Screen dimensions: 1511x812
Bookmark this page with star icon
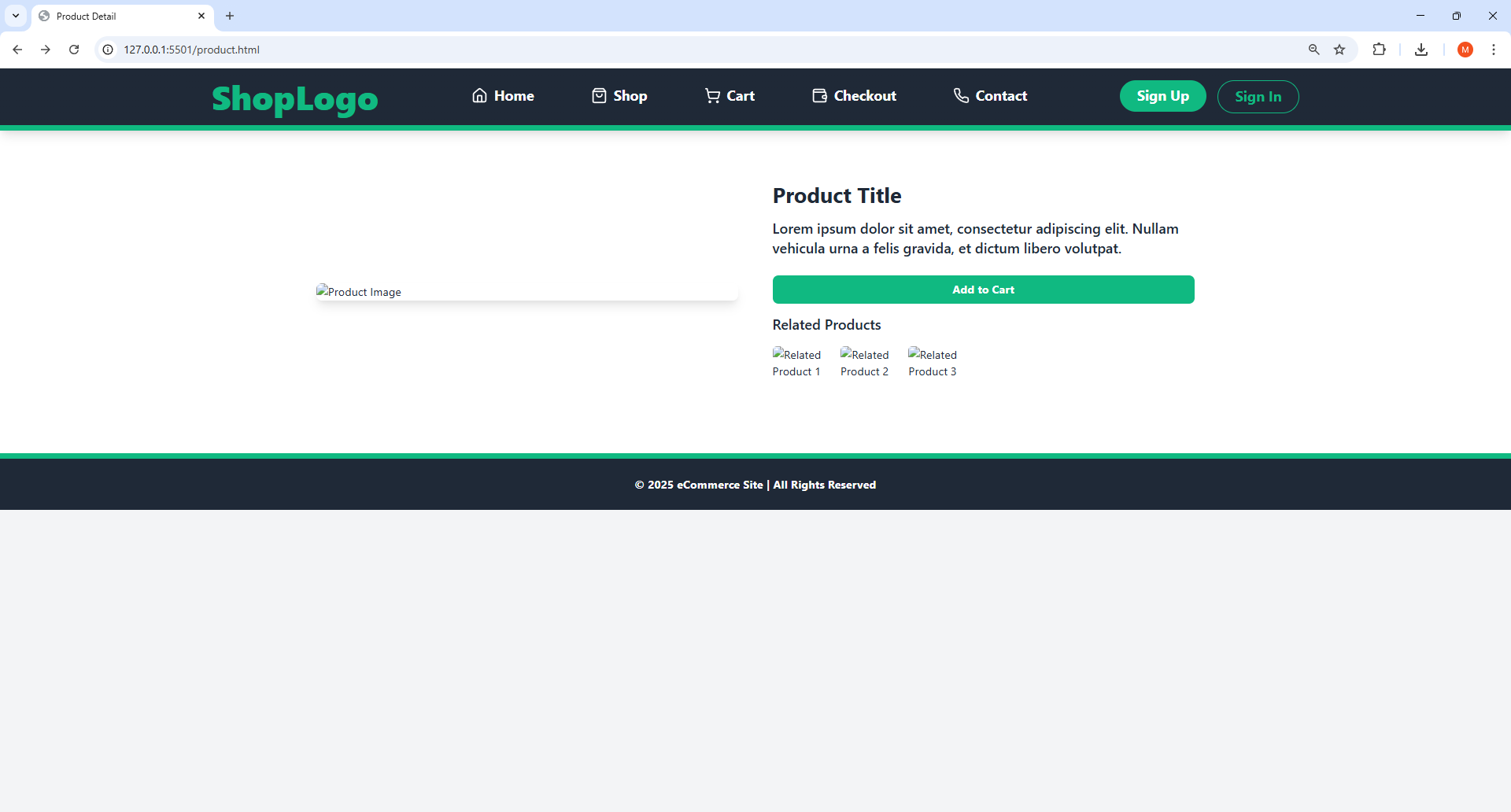click(1339, 50)
